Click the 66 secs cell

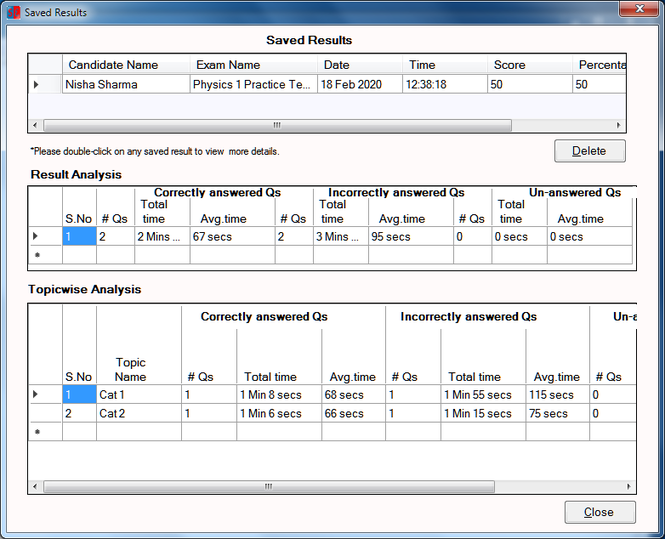click(353, 413)
